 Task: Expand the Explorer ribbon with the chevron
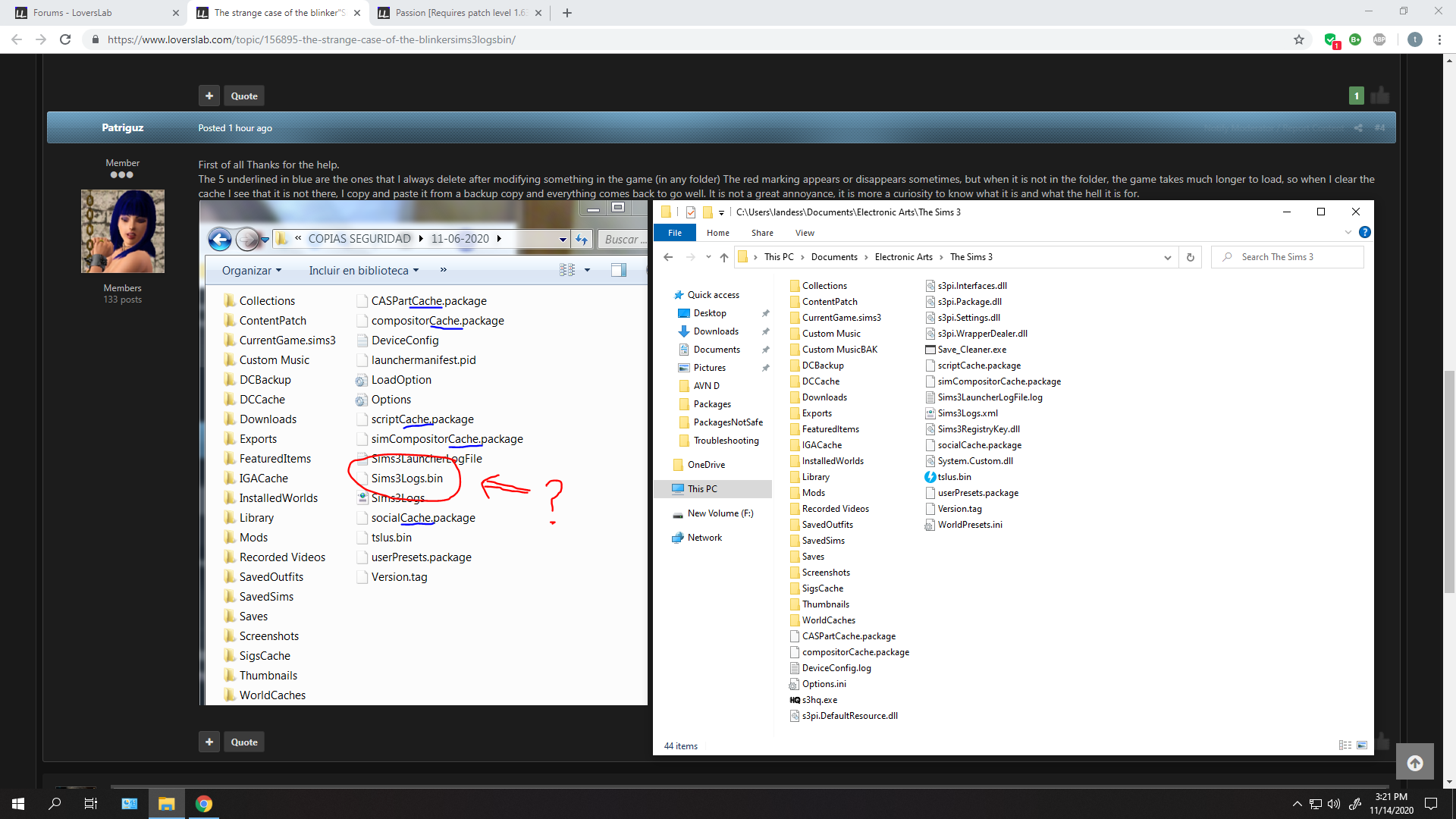coord(1348,232)
